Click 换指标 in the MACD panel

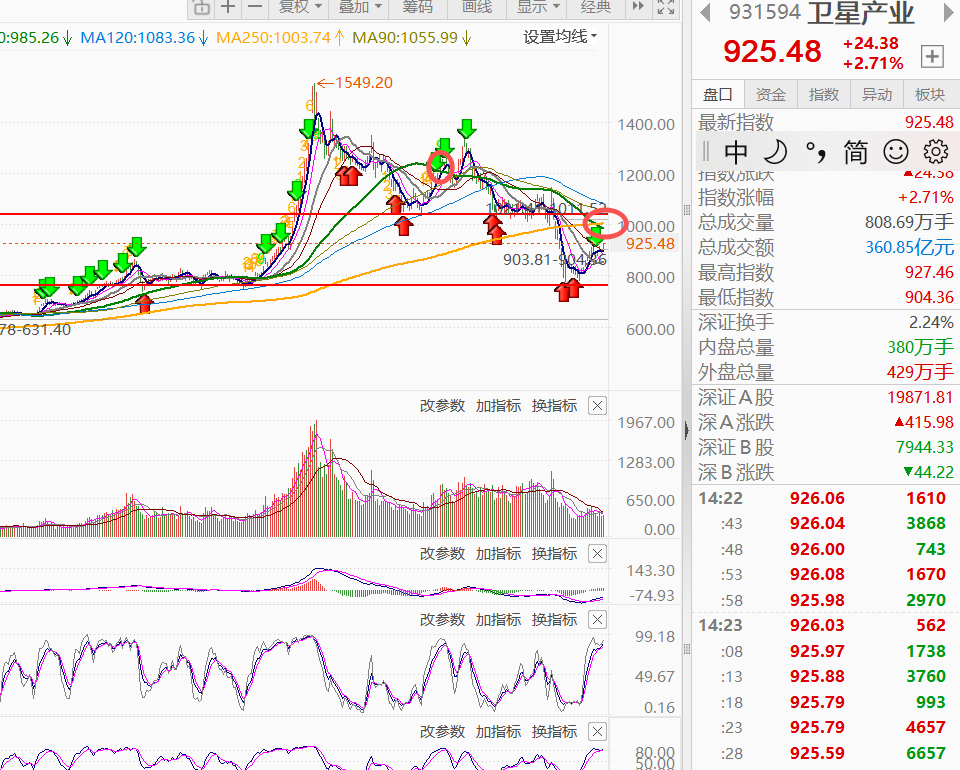[555, 553]
